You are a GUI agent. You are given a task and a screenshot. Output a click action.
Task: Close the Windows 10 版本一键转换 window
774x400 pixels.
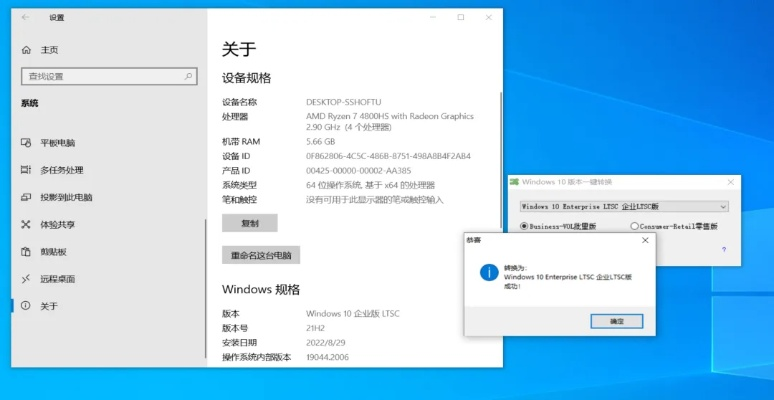pyautogui.click(x=731, y=182)
